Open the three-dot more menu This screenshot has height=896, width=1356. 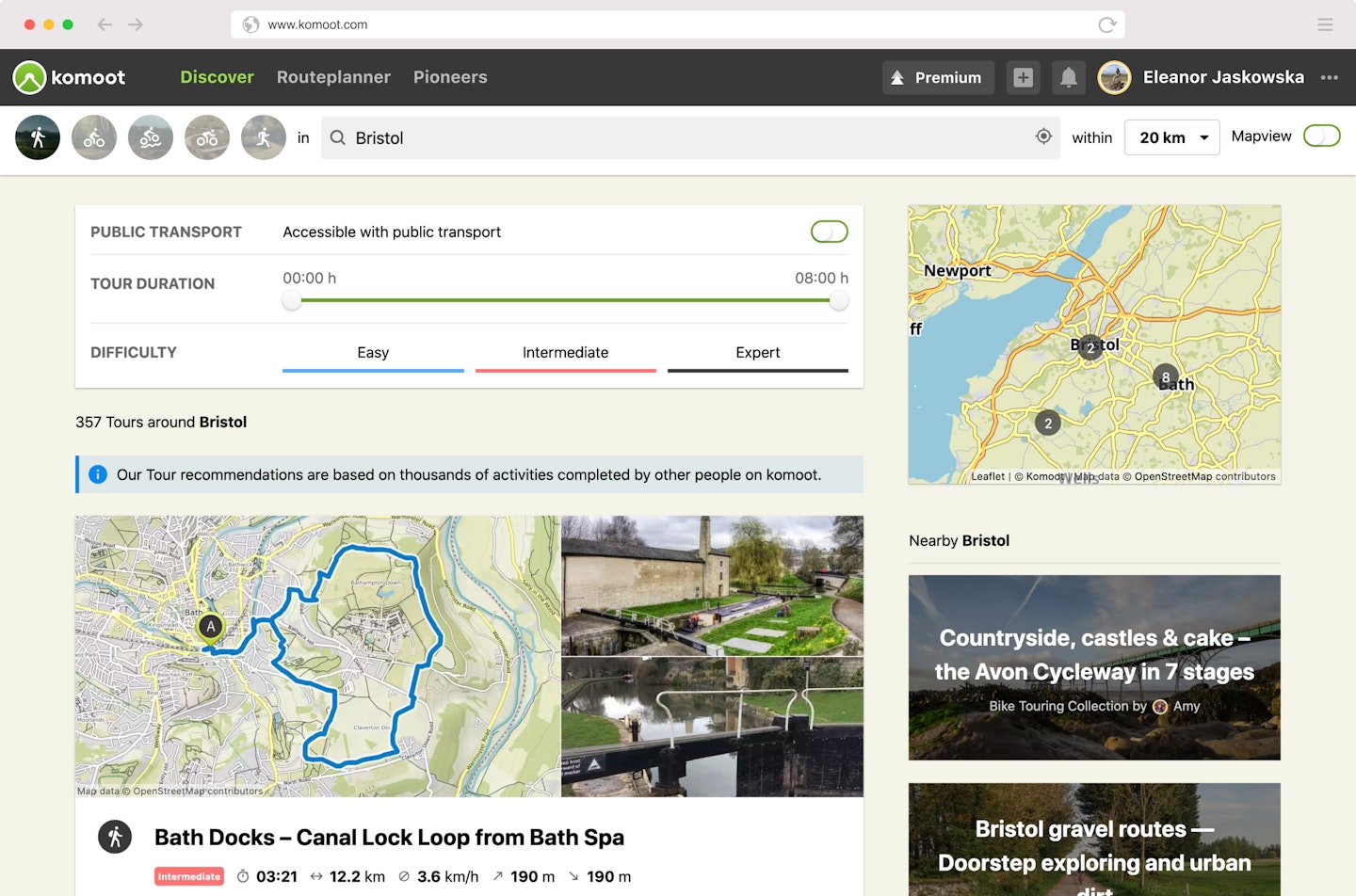pyautogui.click(x=1330, y=77)
